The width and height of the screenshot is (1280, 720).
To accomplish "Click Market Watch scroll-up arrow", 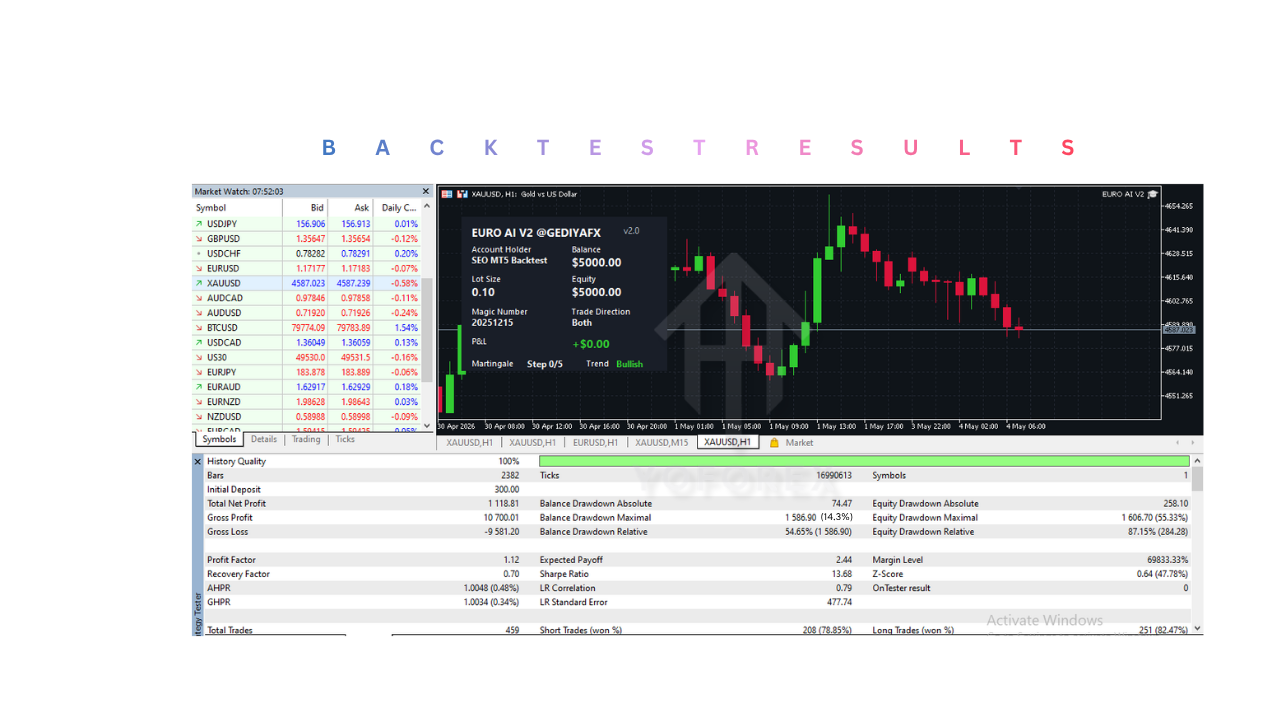I will [427, 207].
